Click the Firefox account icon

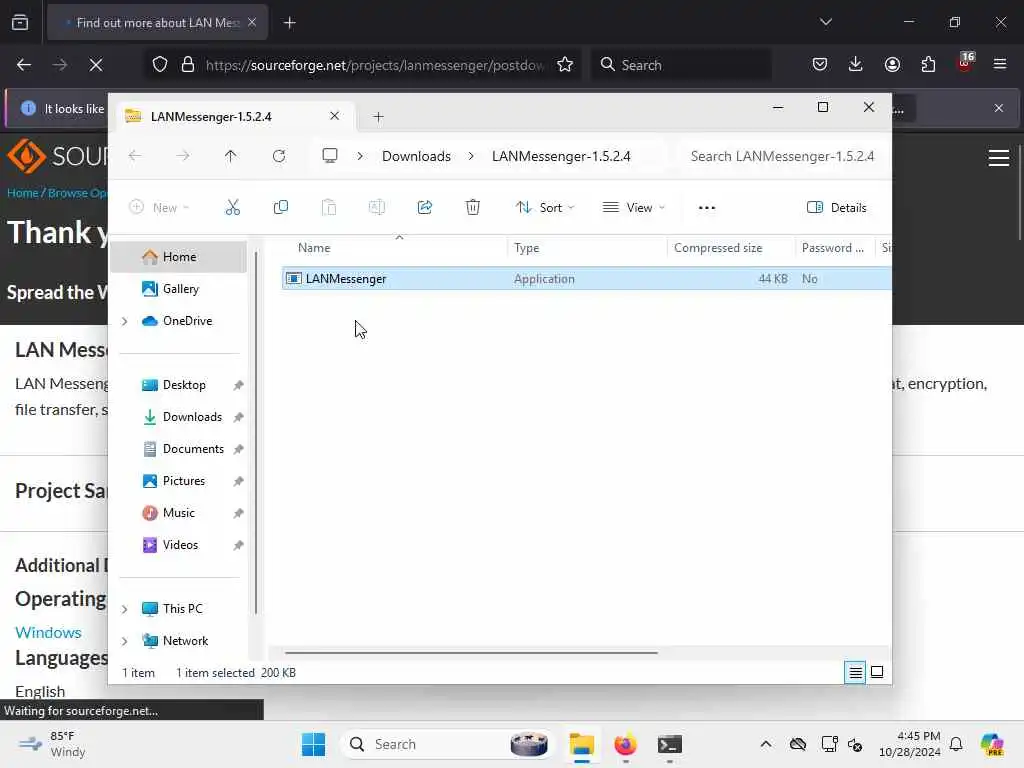tap(892, 64)
